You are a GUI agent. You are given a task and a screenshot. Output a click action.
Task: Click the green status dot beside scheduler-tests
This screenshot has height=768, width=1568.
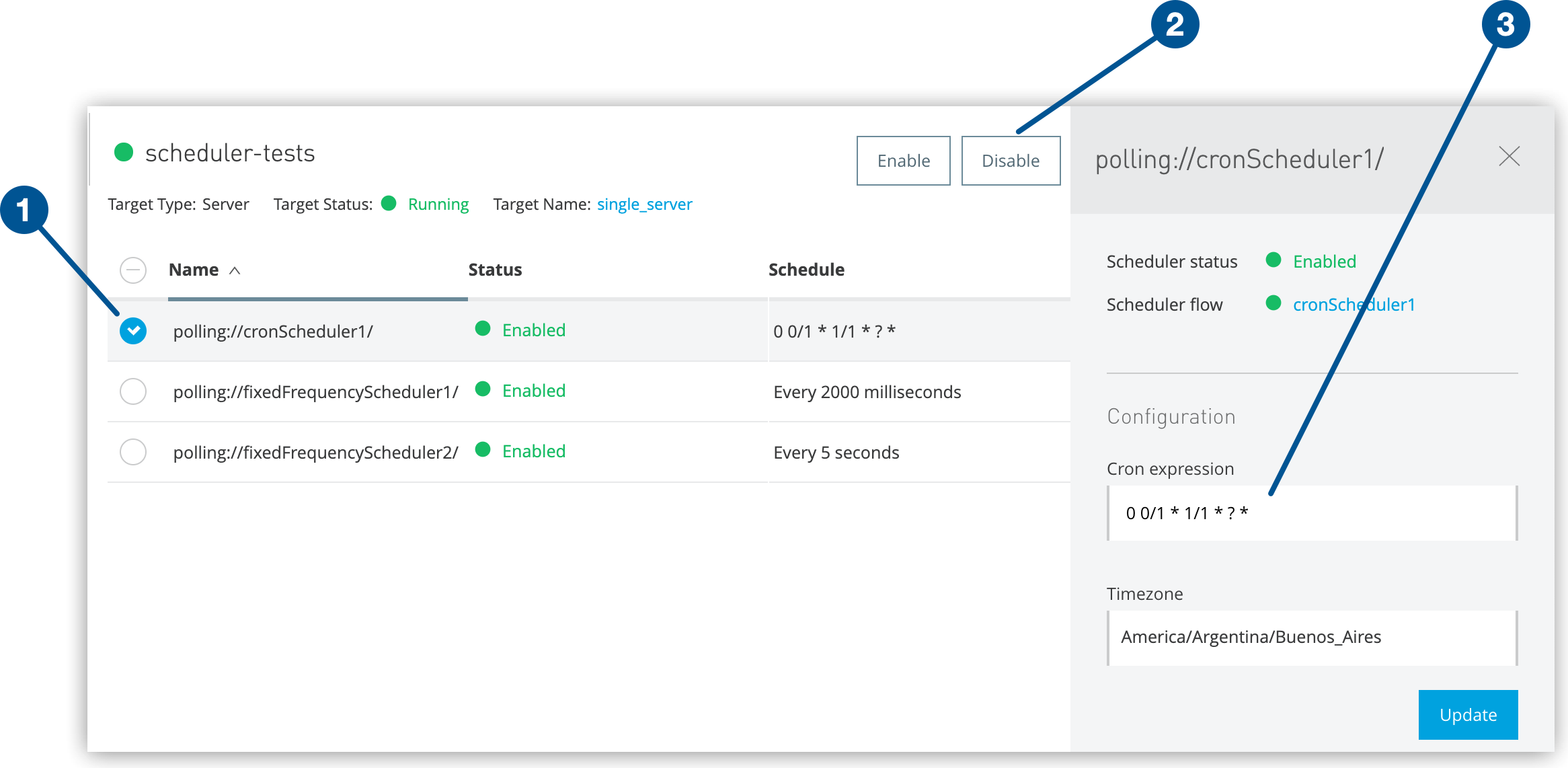pyautogui.click(x=124, y=153)
